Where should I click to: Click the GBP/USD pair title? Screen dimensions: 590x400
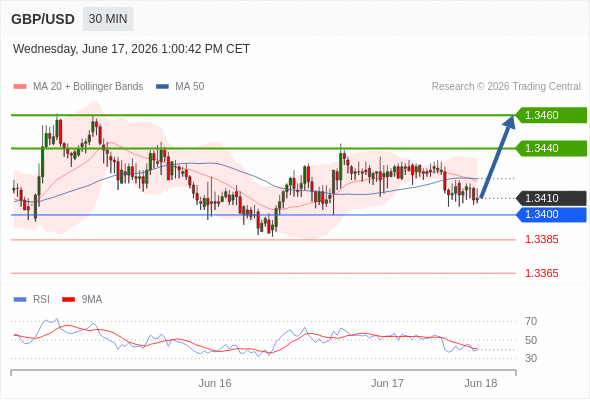click(x=43, y=19)
